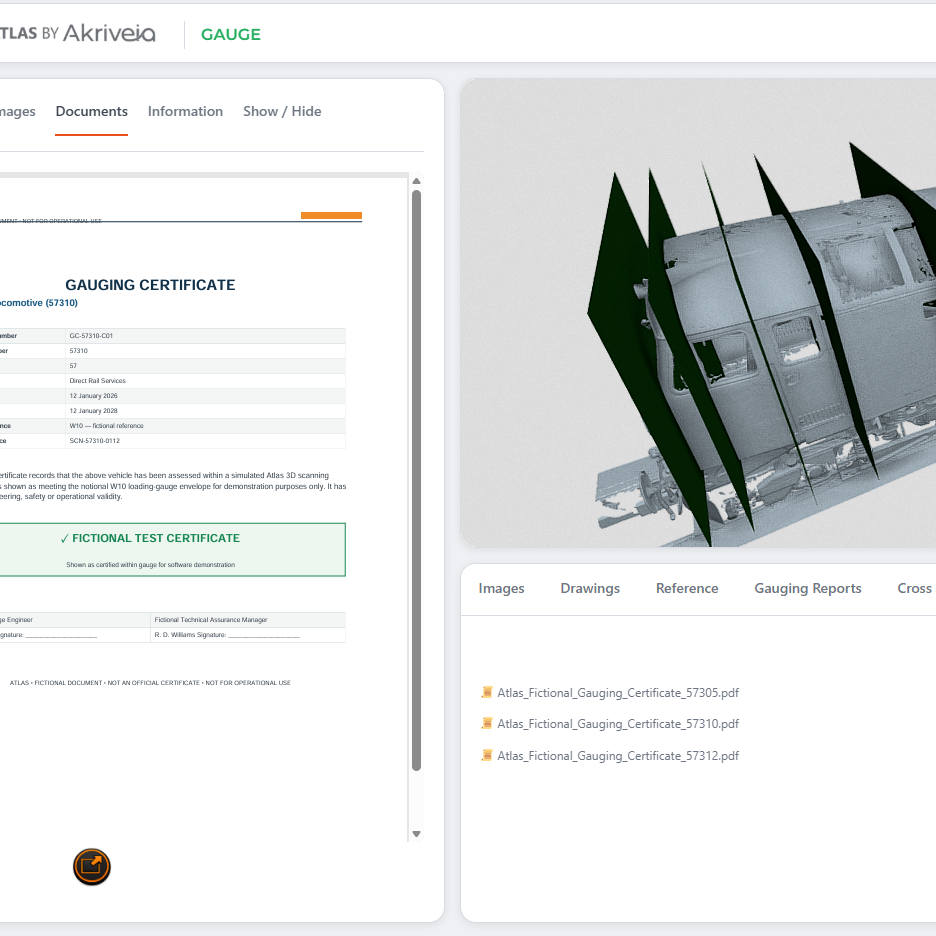Click the 3D locomotive scan viewer
Image resolution: width=936 pixels, height=936 pixels.
click(x=698, y=313)
